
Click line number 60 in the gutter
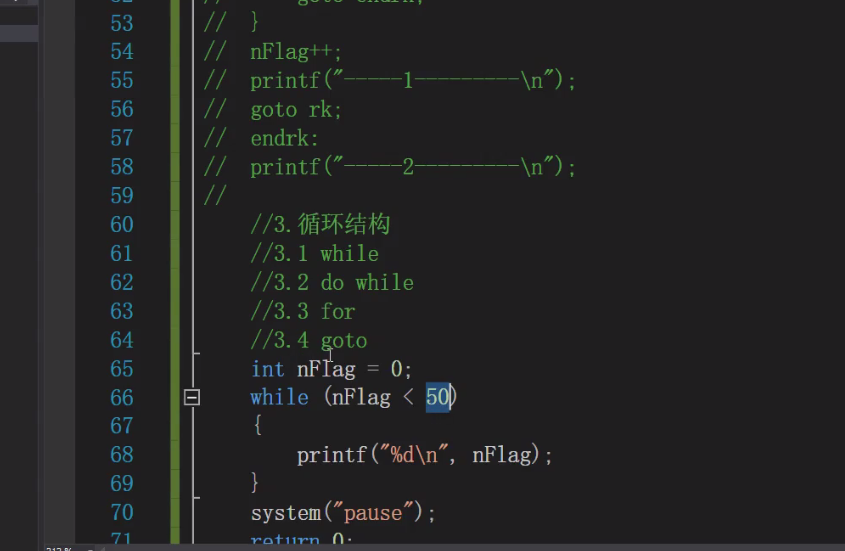121,225
